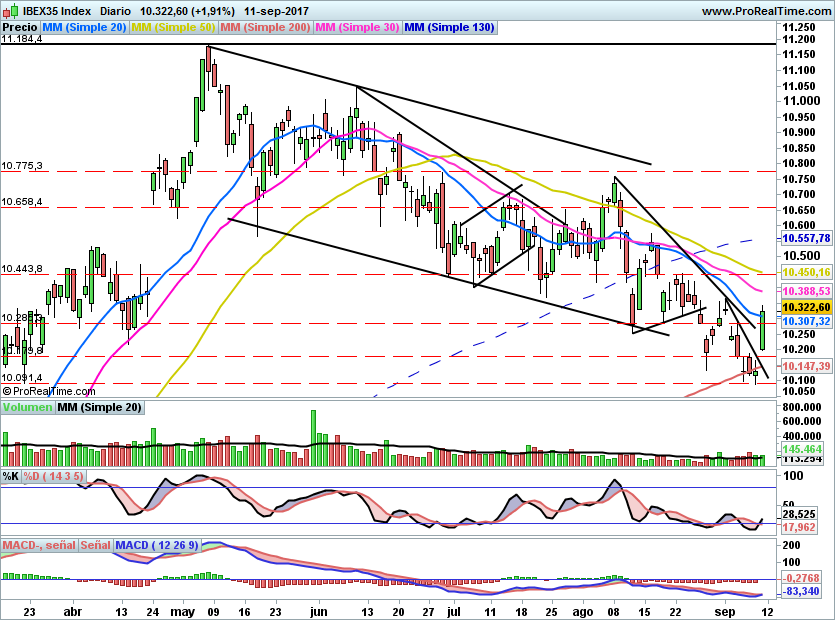Click the candlestick chart icon top-left
The height and width of the screenshot is (620, 835).
pos(10,10)
